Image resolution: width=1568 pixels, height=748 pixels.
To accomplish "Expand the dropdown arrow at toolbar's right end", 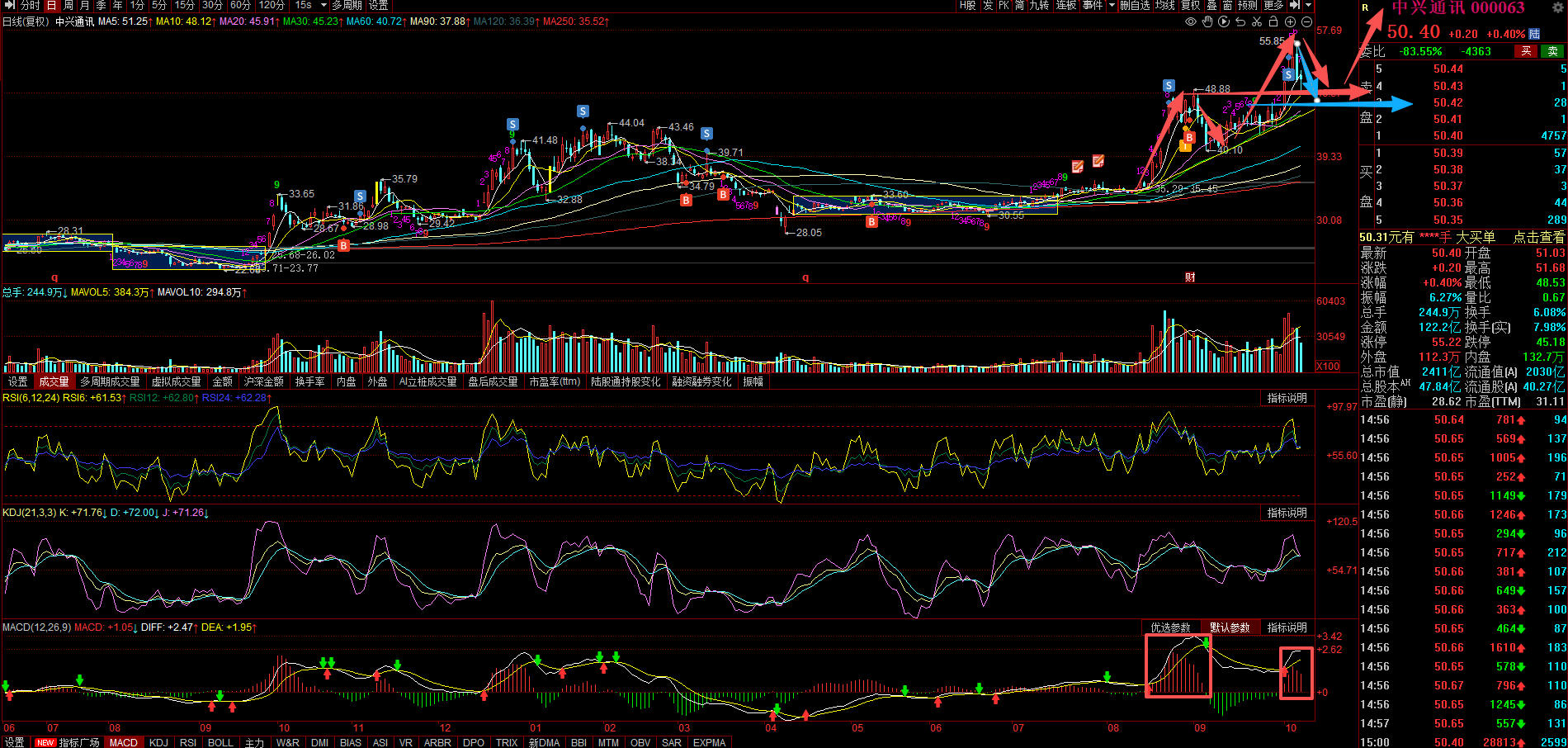I will (1307, 5).
